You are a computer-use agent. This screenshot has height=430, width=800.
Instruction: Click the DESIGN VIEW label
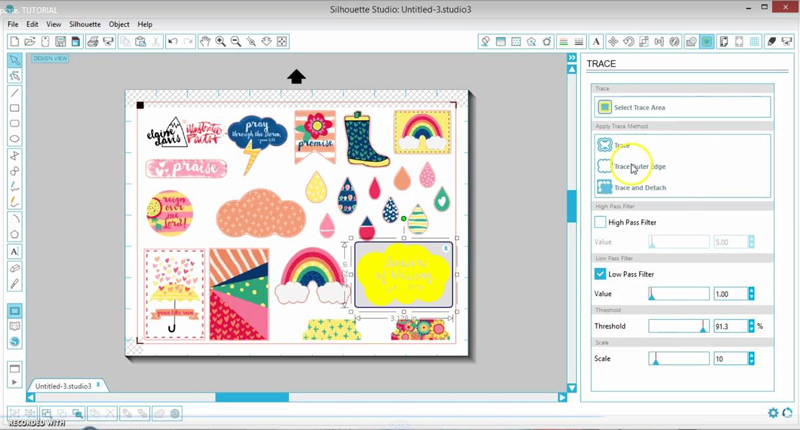point(50,58)
